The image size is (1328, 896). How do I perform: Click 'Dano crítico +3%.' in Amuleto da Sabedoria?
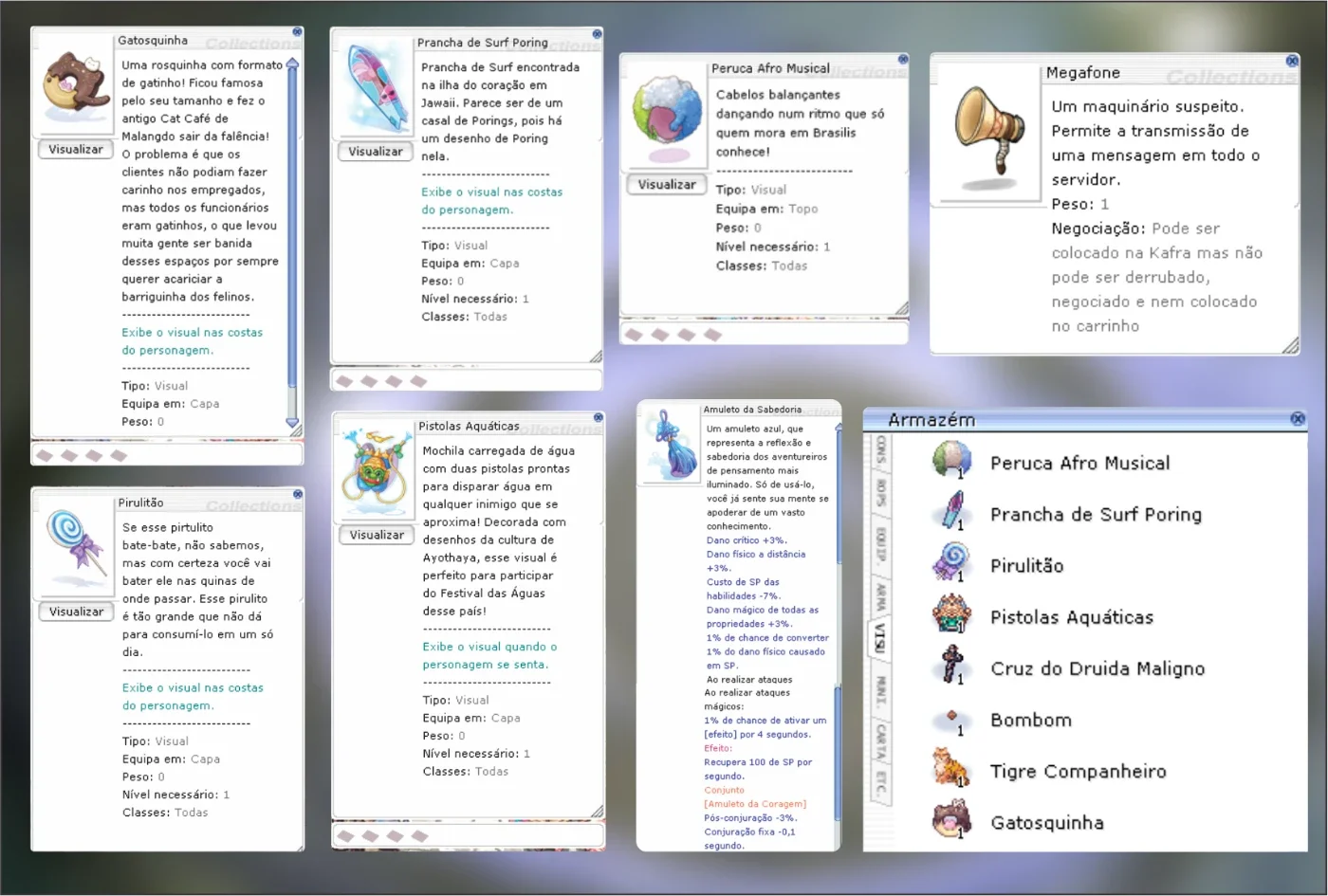coord(746,540)
